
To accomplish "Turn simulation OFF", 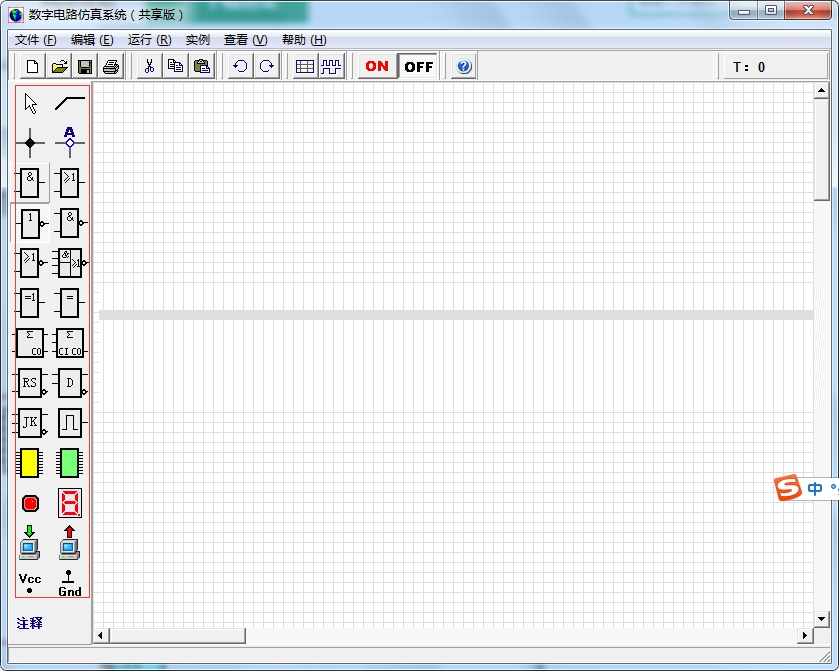I will [x=418, y=66].
